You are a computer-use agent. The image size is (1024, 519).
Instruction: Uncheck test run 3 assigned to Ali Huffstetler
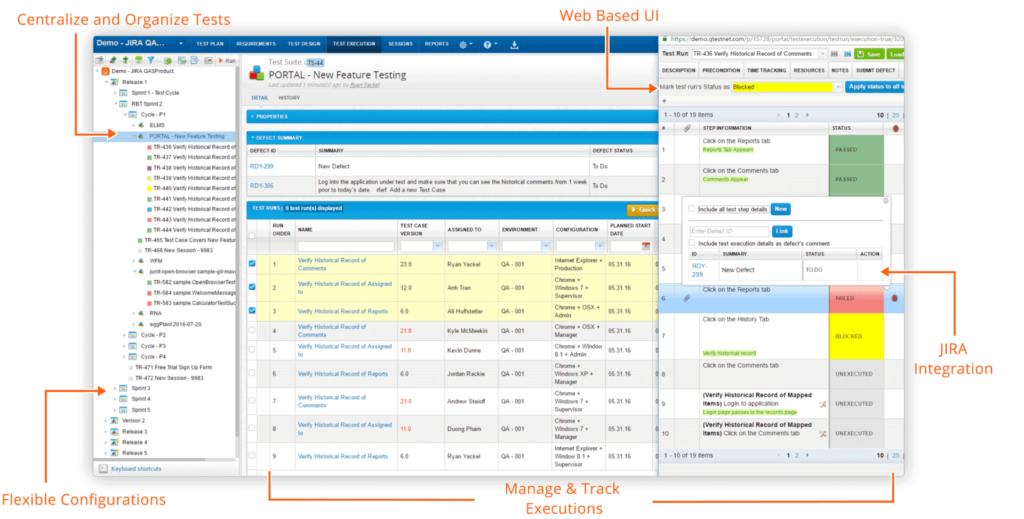[x=252, y=311]
